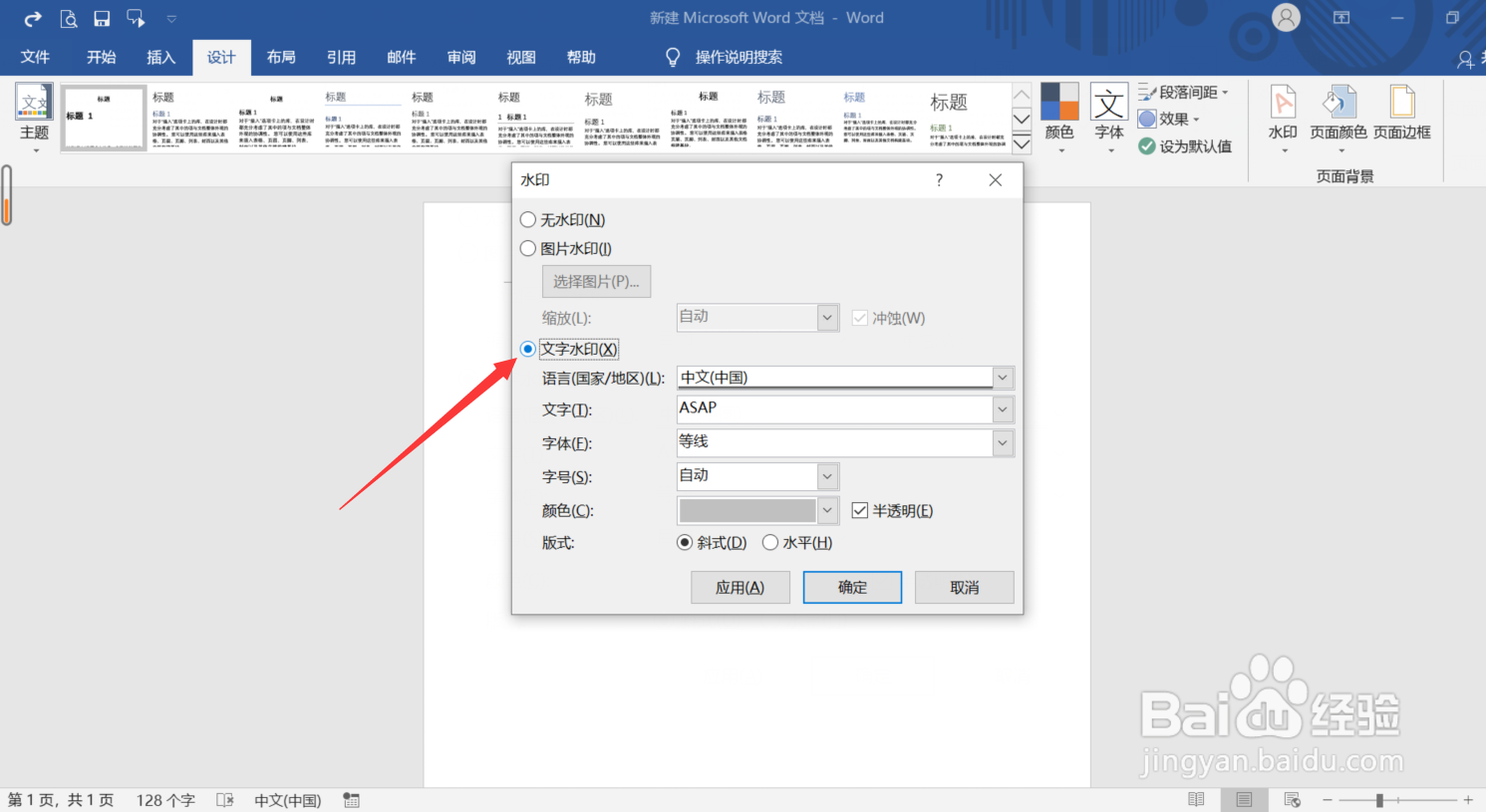Open the 帮助 help tab

581,58
